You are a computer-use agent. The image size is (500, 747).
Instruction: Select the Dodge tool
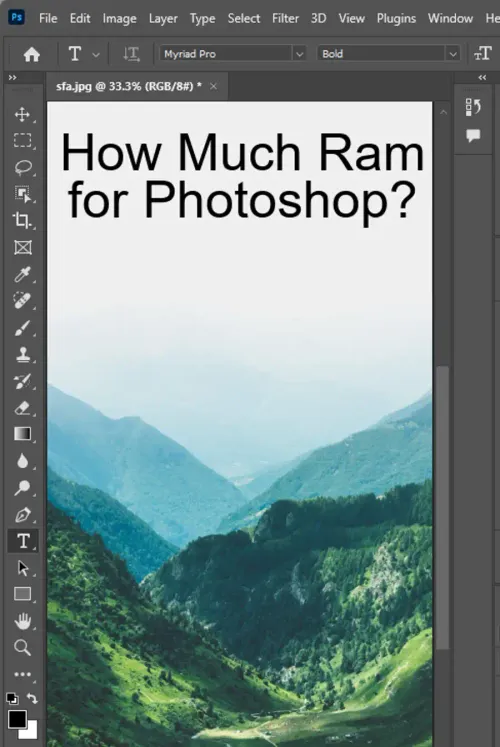(x=22, y=487)
